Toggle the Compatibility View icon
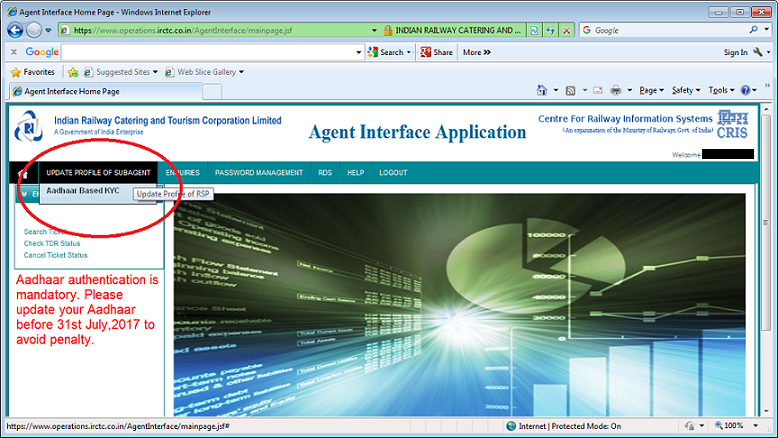778x438 pixels. click(x=534, y=30)
